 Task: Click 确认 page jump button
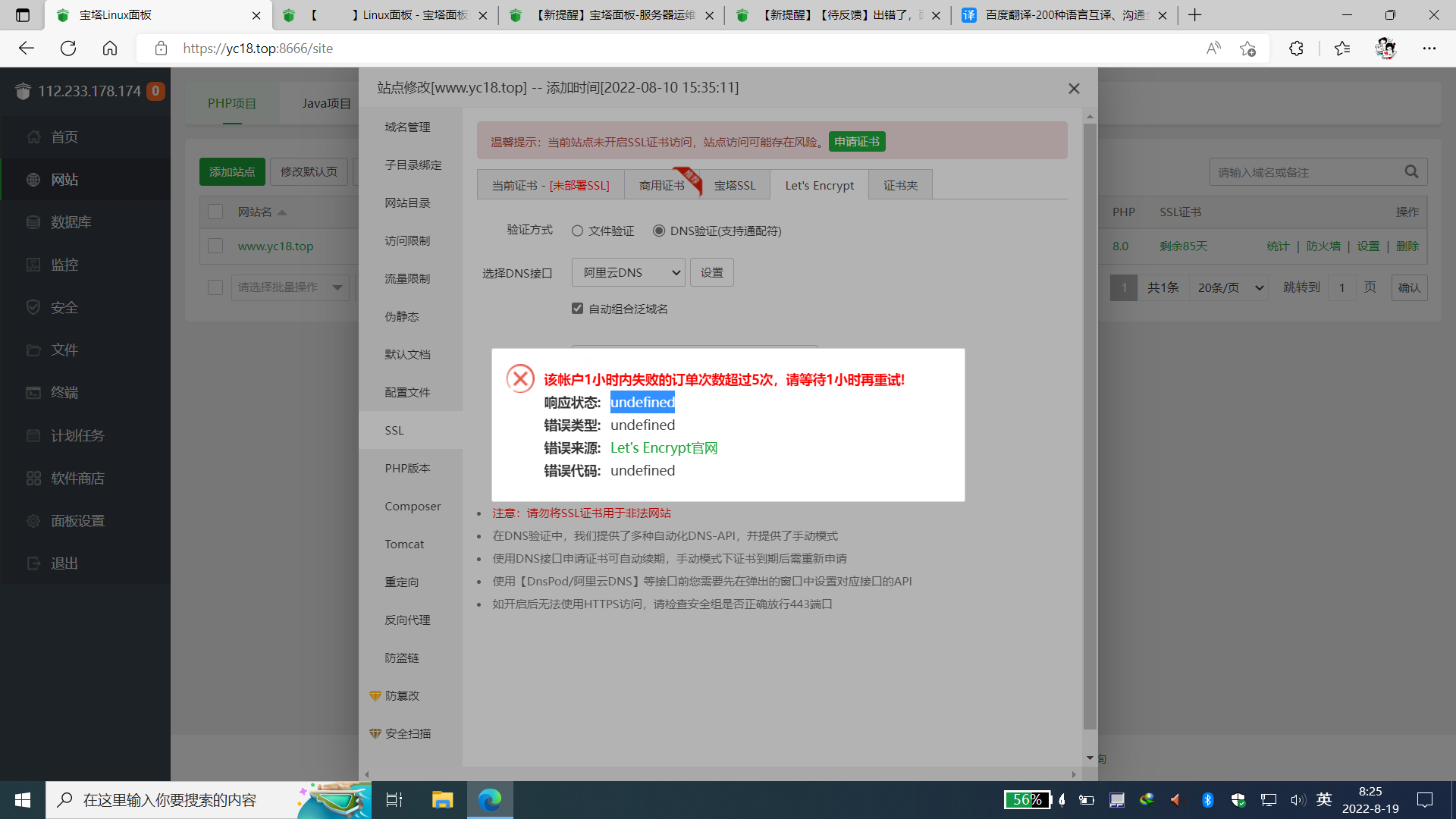tap(1409, 287)
